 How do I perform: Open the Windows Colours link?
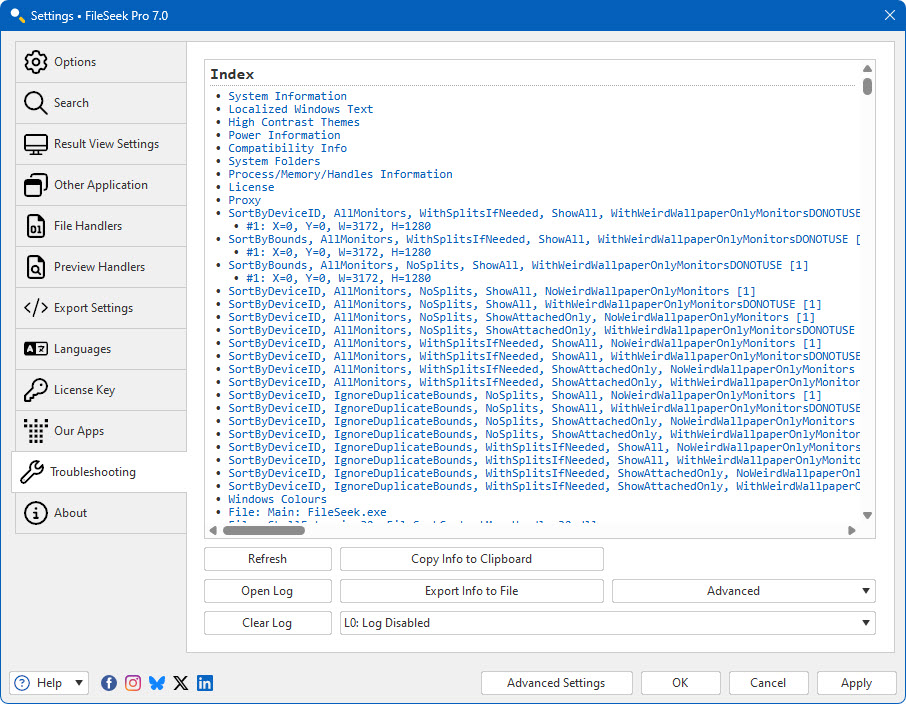[x=277, y=499]
